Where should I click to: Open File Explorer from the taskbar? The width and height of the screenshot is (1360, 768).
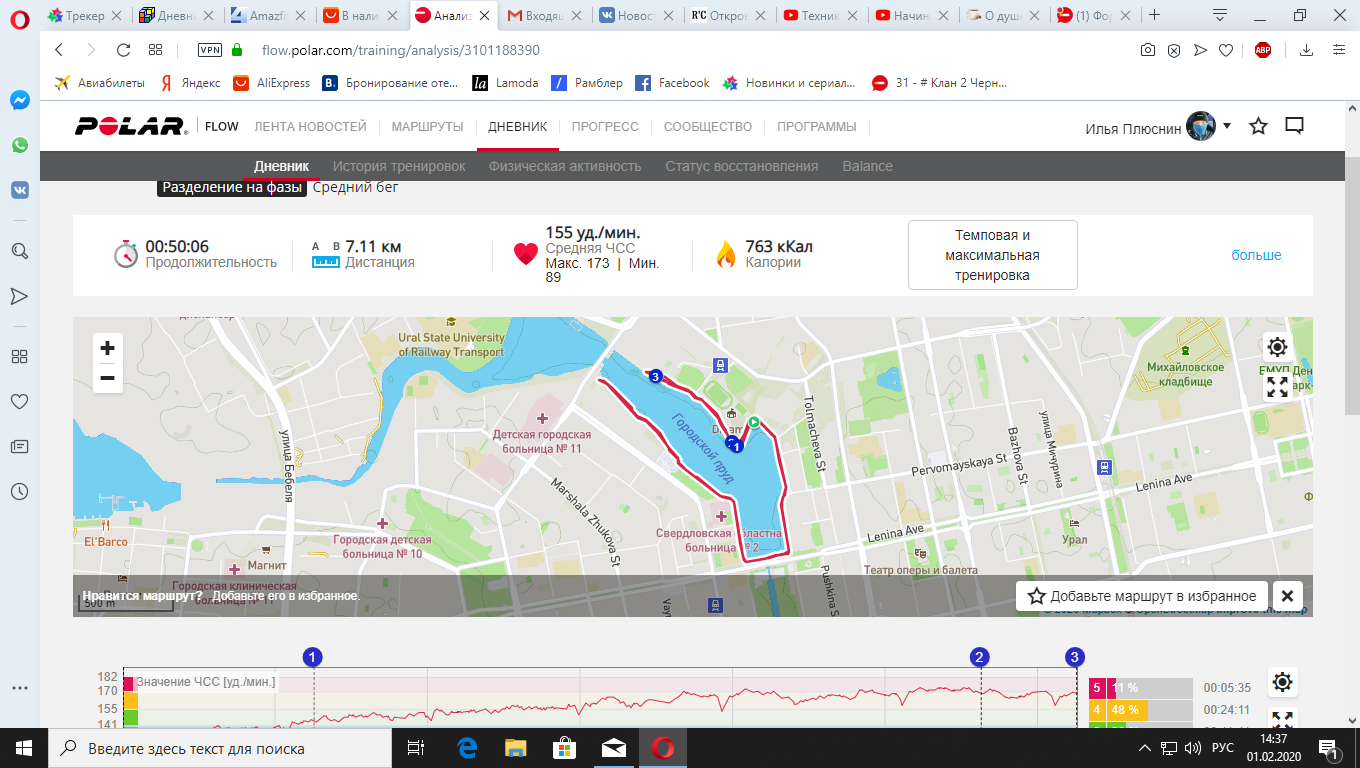coord(515,748)
